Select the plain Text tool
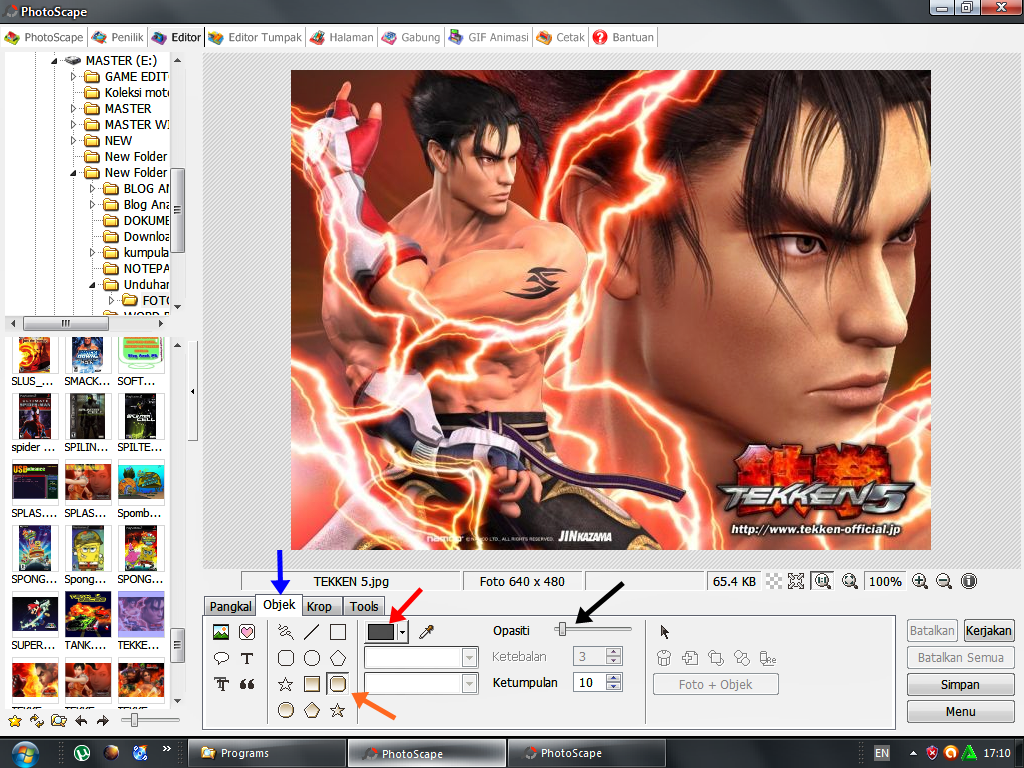The height and width of the screenshot is (768, 1024). (x=247, y=658)
